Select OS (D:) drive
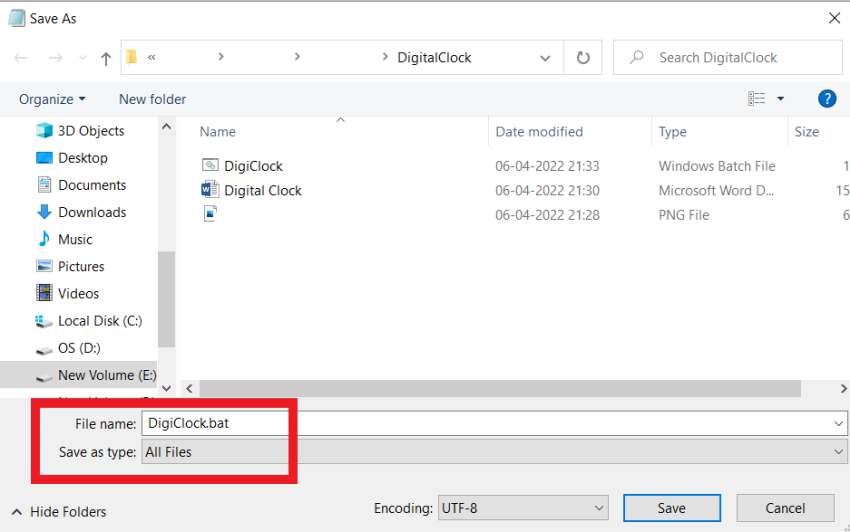Viewport: 850px width, 532px height. pyautogui.click(x=79, y=348)
